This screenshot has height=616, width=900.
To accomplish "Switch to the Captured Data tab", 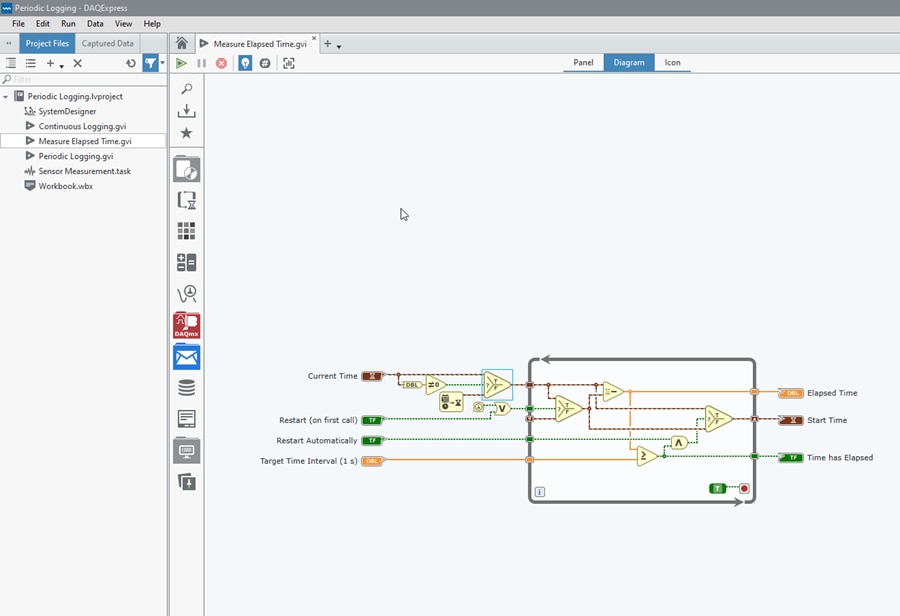I will pyautogui.click(x=107, y=43).
